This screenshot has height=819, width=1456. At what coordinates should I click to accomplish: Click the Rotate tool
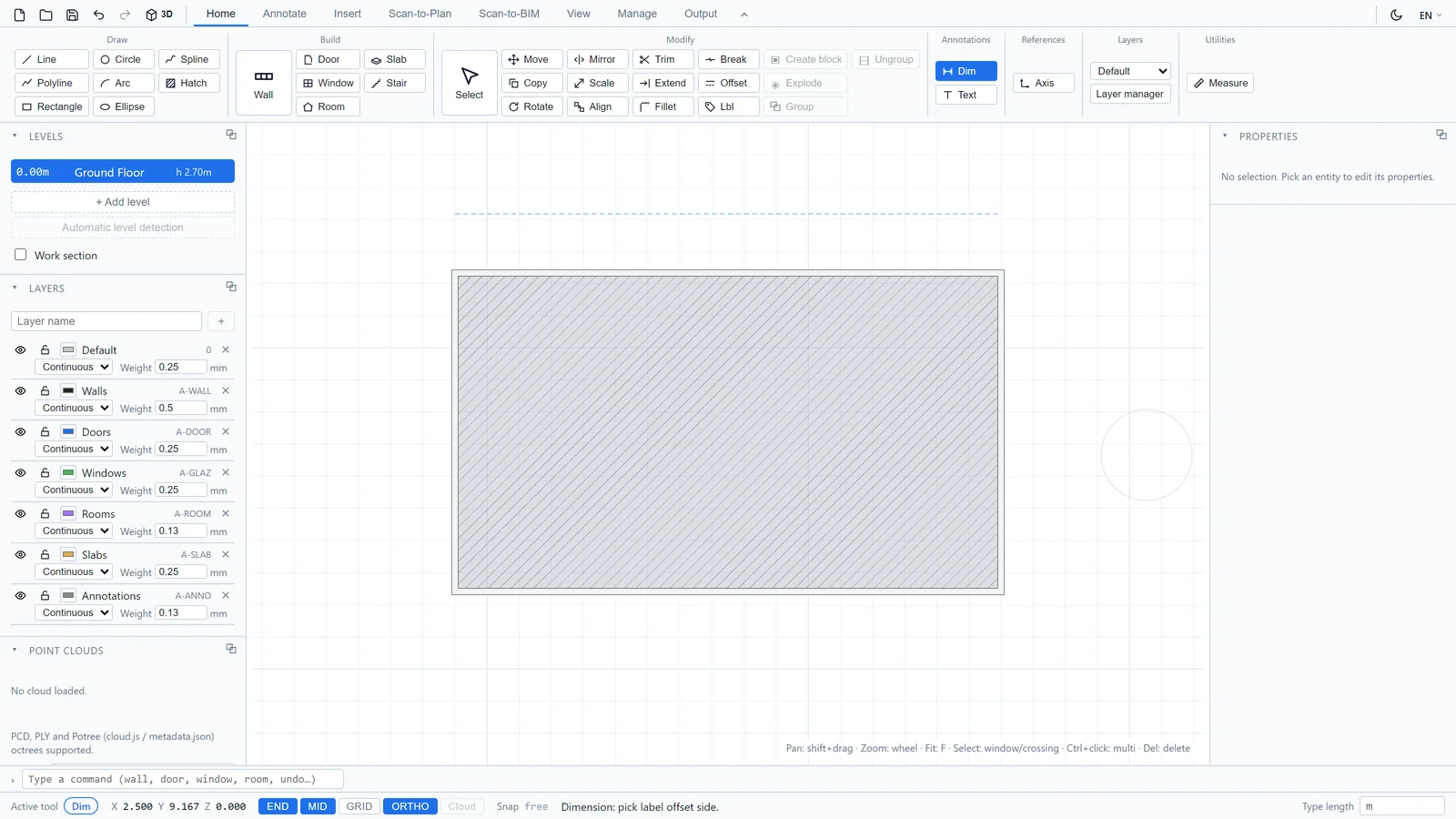[532, 106]
